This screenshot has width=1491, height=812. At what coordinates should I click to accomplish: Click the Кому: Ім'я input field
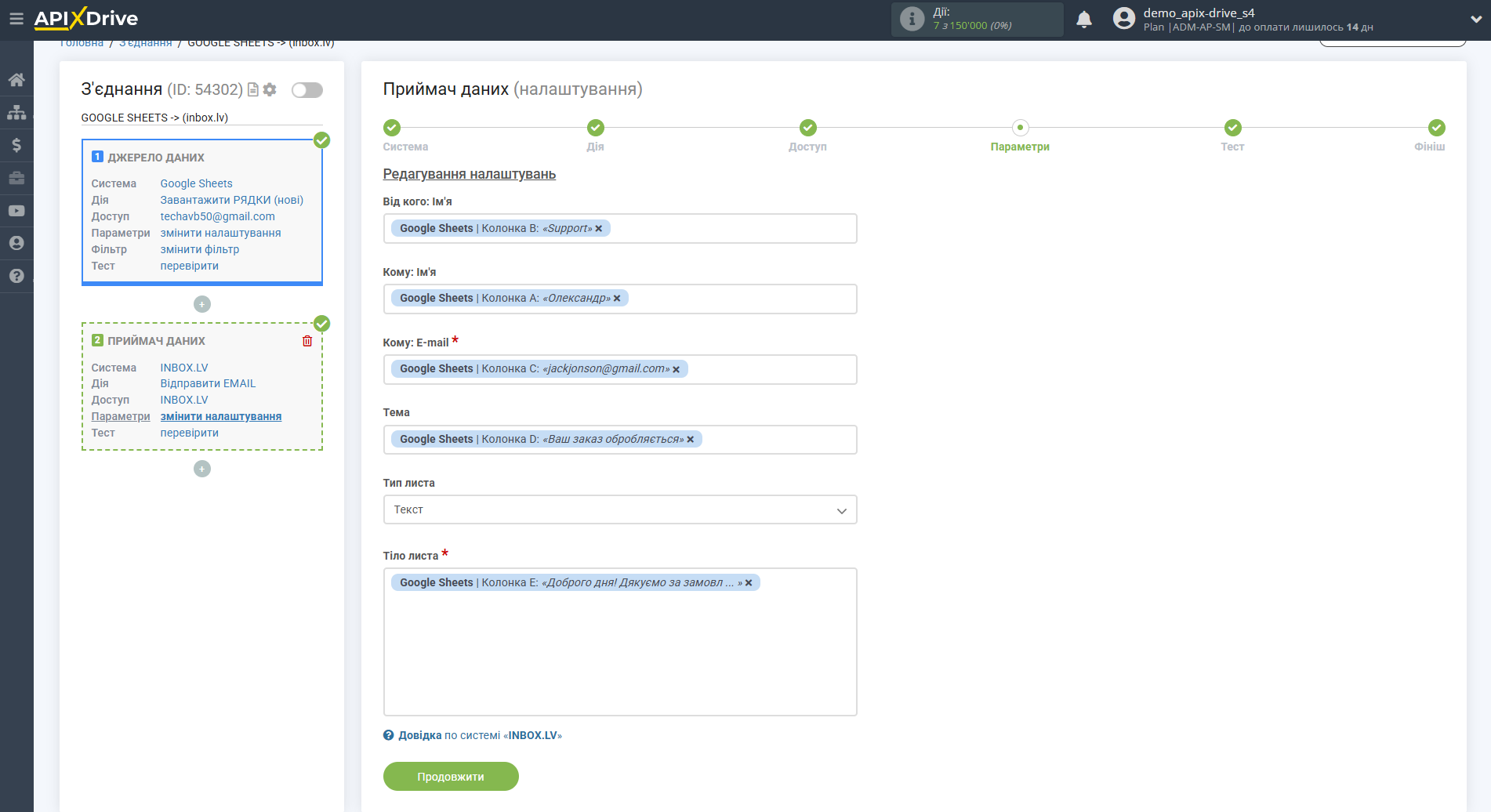coord(620,299)
